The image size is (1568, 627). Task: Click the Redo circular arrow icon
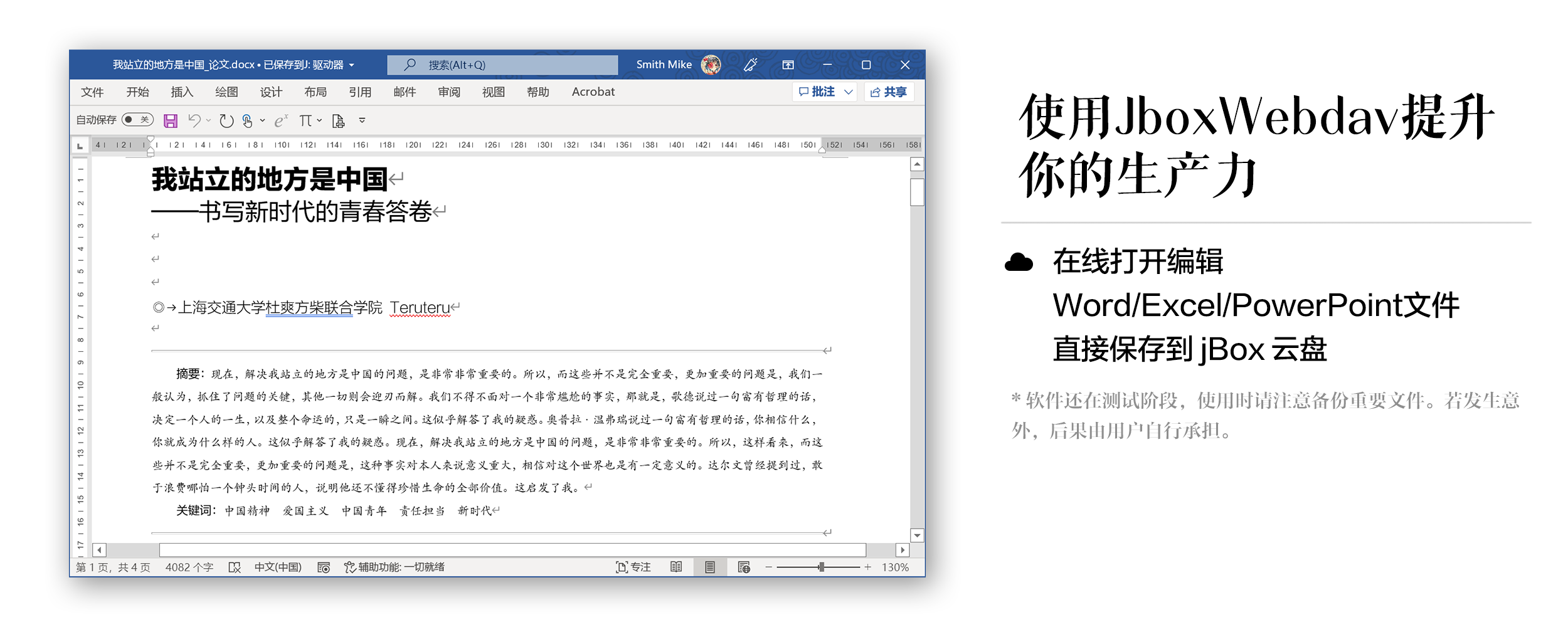226,120
